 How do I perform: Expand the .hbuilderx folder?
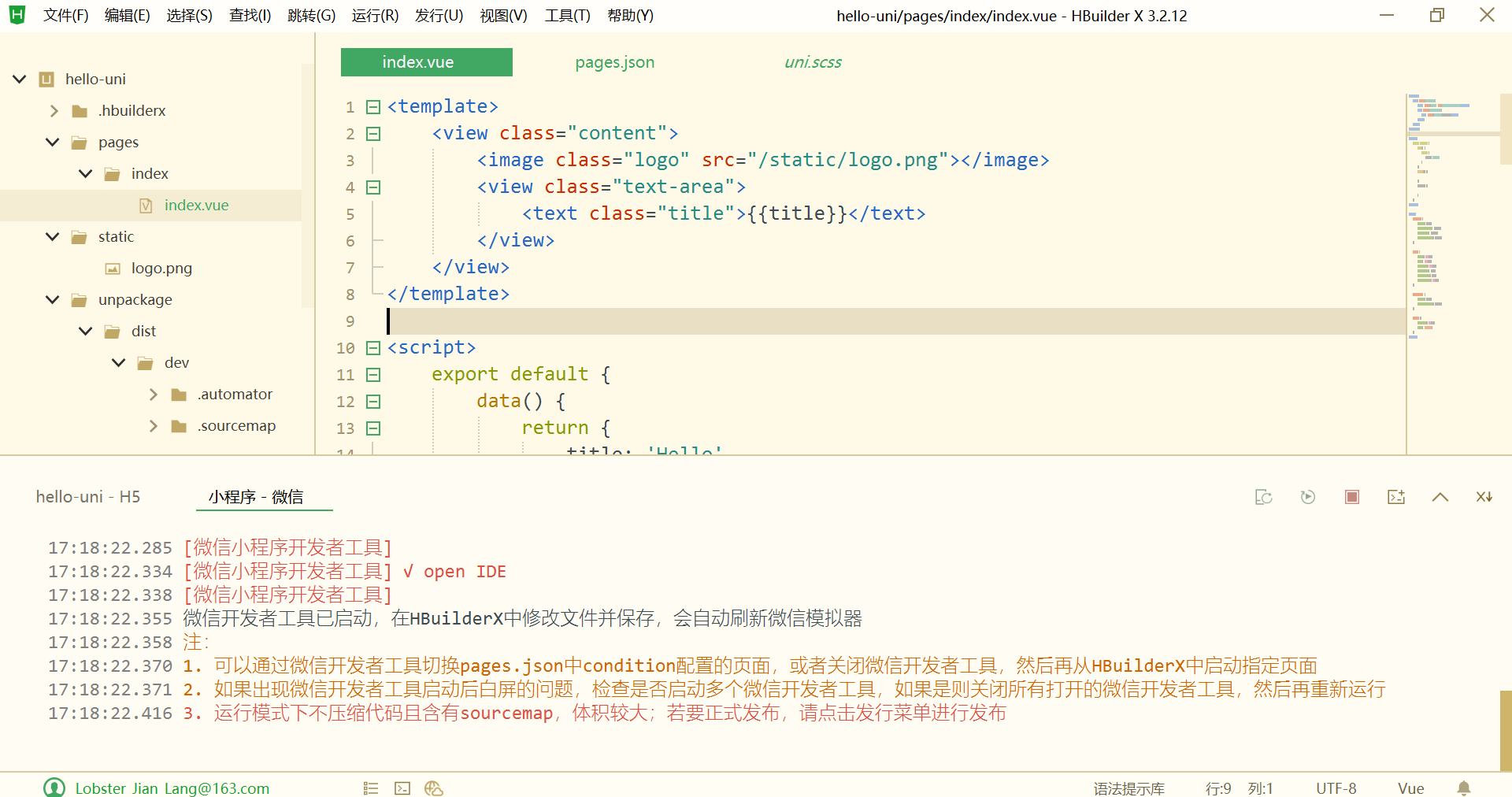(54, 111)
